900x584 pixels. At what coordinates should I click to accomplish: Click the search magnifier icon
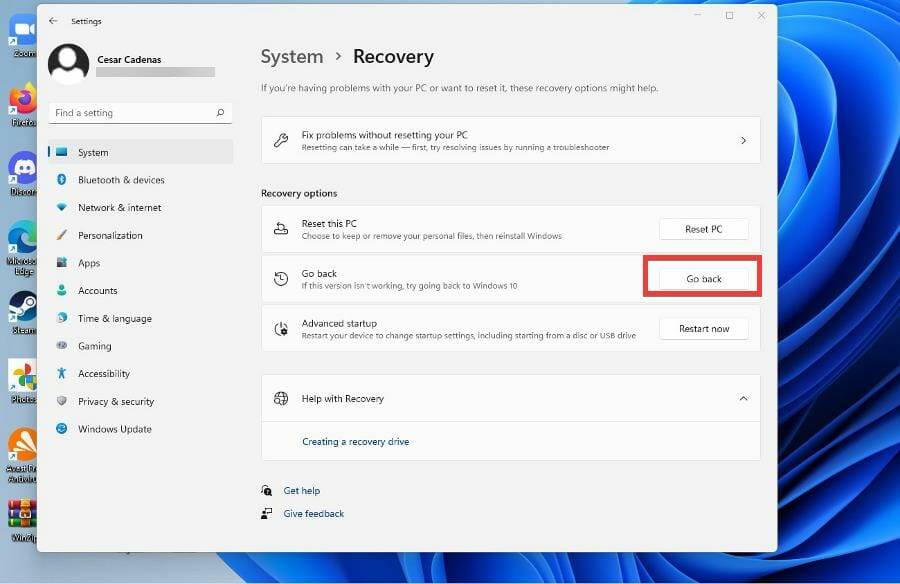click(x=220, y=113)
